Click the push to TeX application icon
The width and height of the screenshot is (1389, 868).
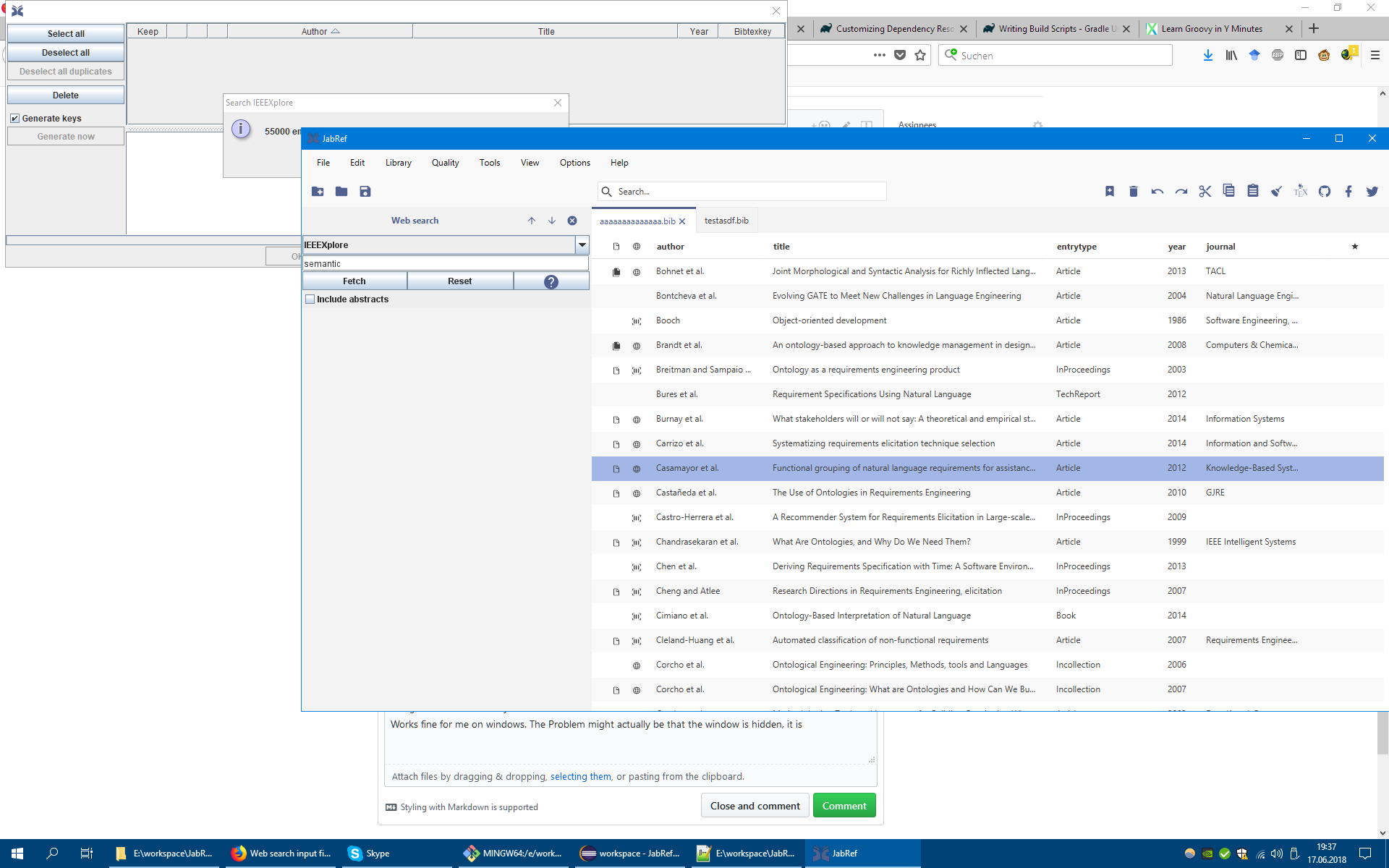[1301, 191]
